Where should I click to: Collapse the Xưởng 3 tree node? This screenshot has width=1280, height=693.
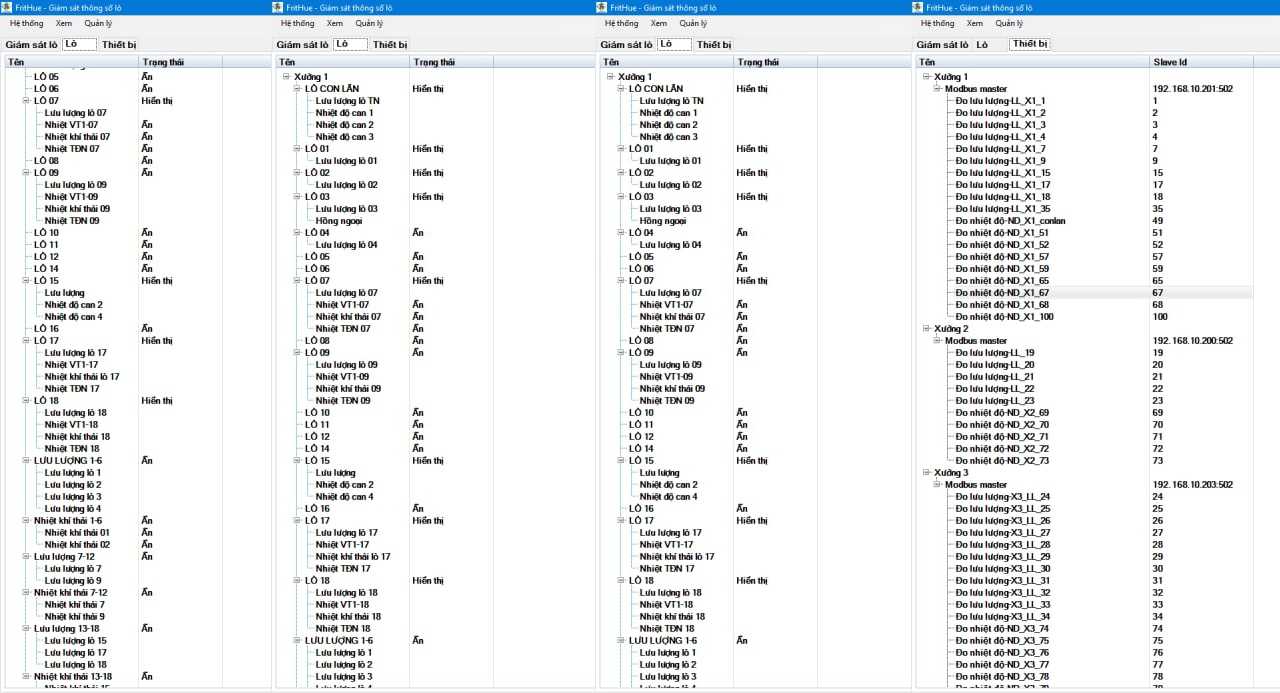(x=926, y=473)
